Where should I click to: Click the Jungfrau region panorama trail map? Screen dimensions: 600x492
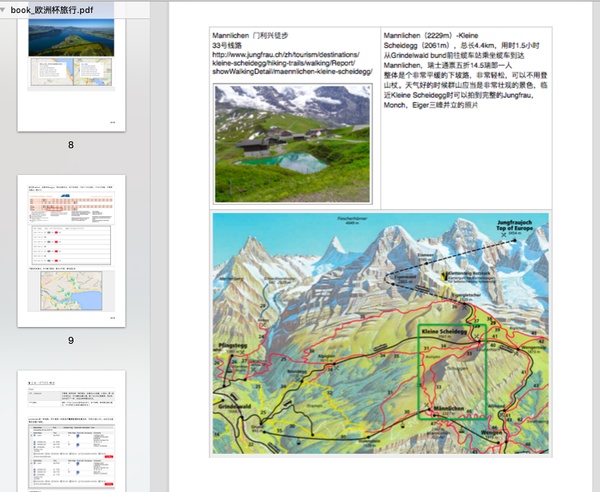point(380,333)
